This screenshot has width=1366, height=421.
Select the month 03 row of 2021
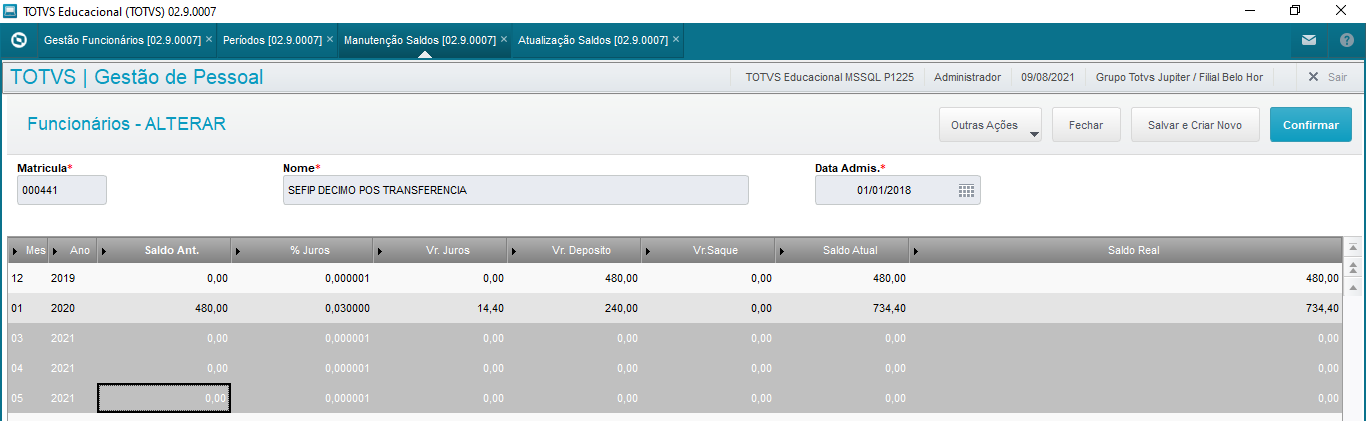pos(675,338)
